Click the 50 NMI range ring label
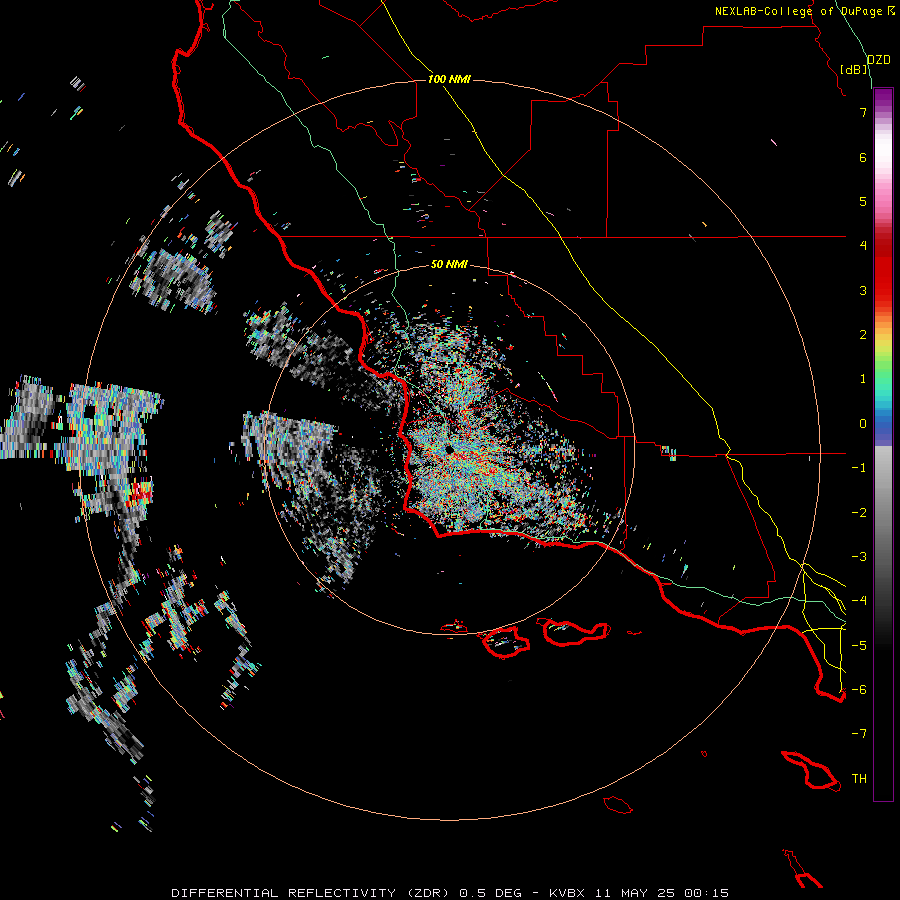Image resolution: width=900 pixels, height=900 pixels. 449,264
